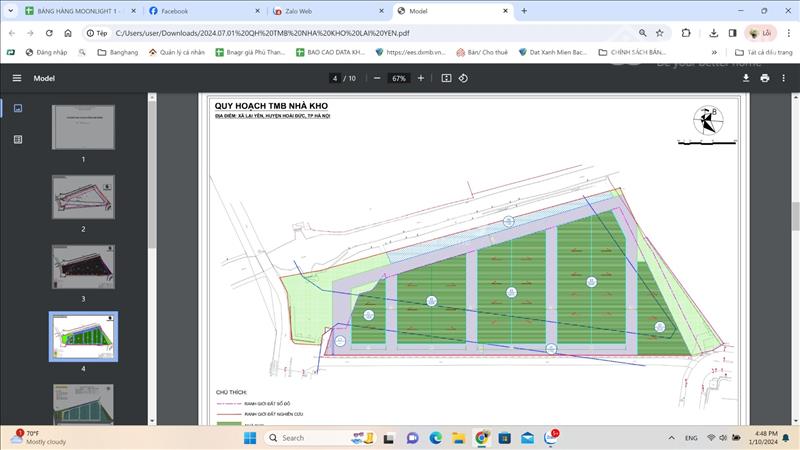The width and height of the screenshot is (800, 450).
Task: Select page 1 thumbnail
Action: coord(83,127)
